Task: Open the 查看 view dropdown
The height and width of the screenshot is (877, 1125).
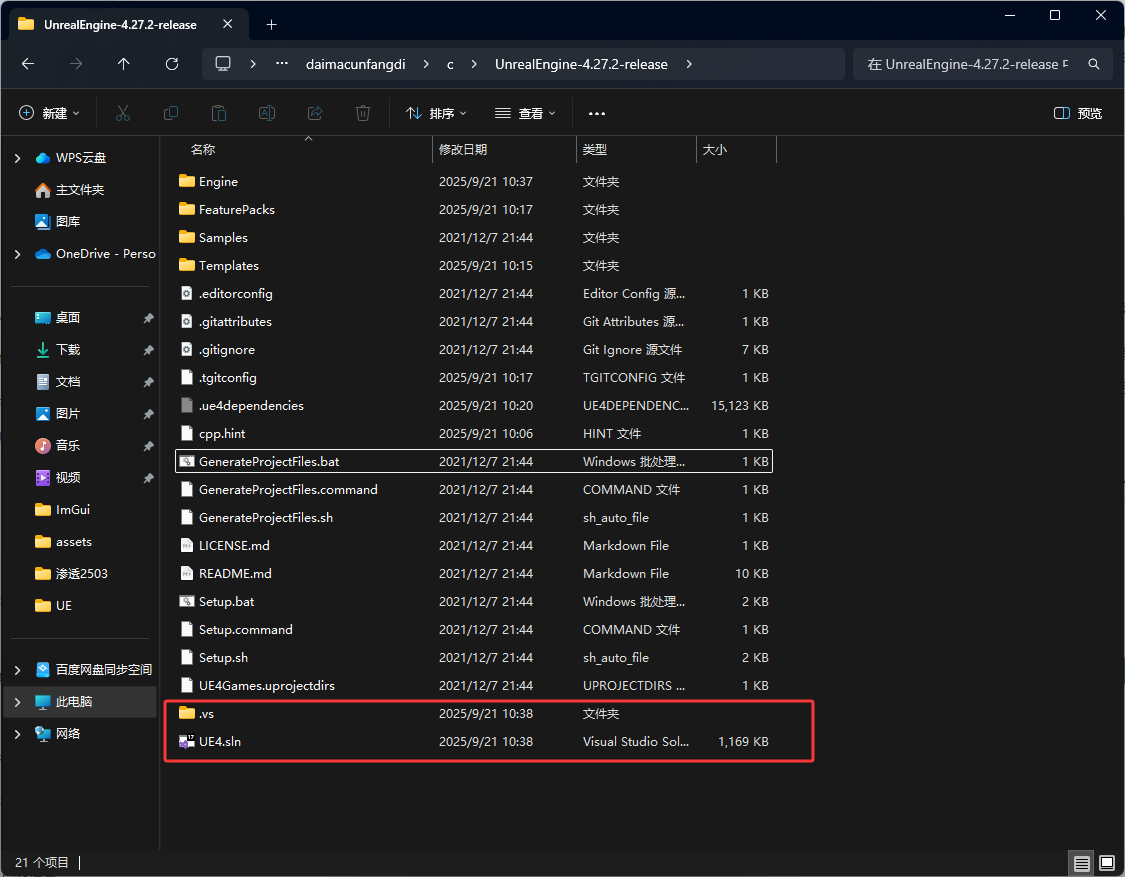Action: click(x=525, y=113)
